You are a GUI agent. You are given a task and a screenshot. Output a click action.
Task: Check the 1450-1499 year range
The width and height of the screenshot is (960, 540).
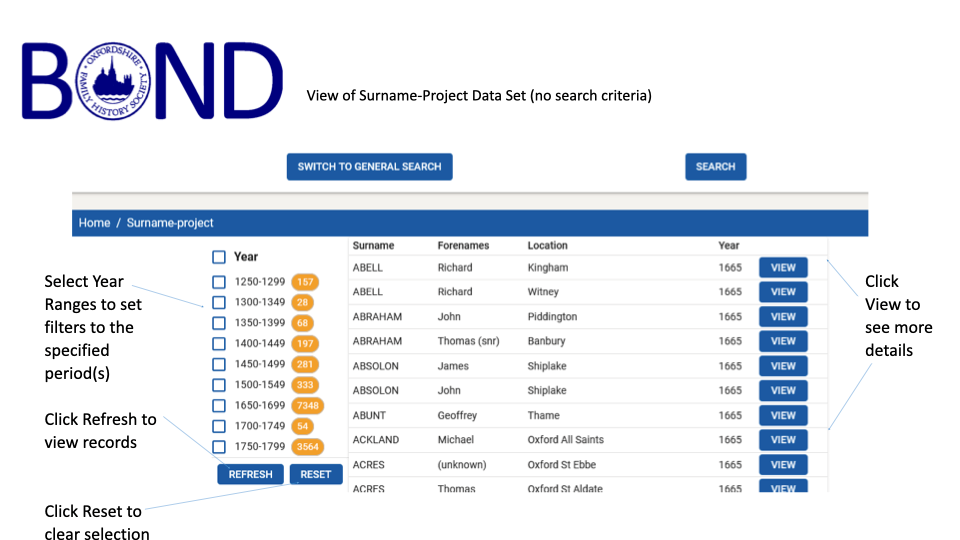point(219,364)
